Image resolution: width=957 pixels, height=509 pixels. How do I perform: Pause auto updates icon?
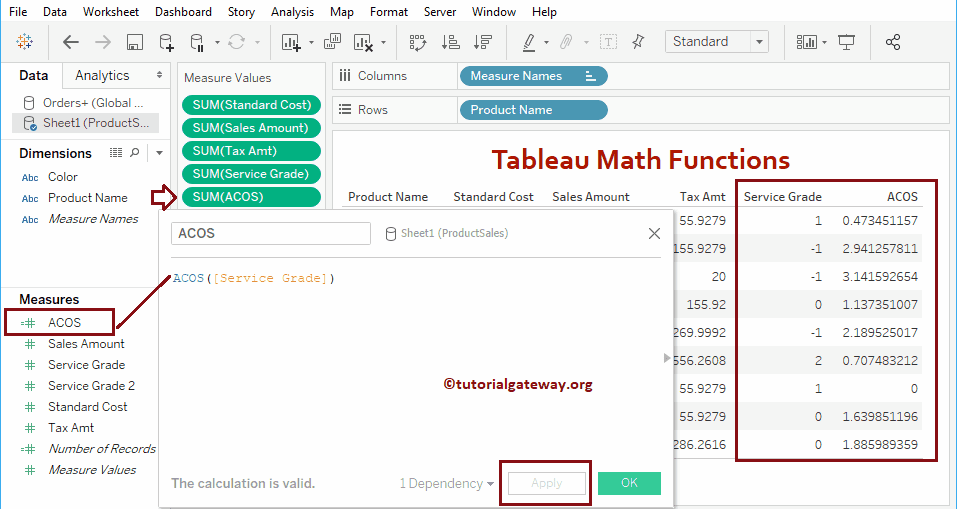pyautogui.click(x=197, y=42)
